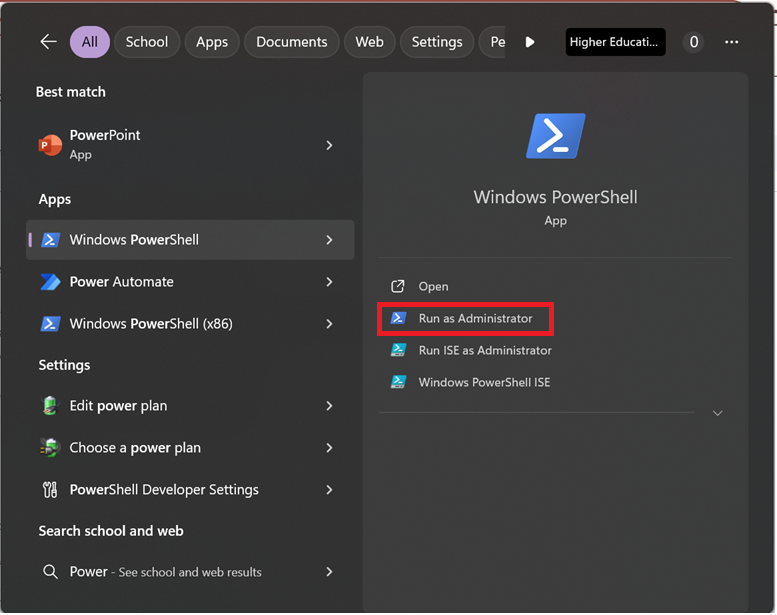Click the Edit power plan battery icon

coord(50,406)
